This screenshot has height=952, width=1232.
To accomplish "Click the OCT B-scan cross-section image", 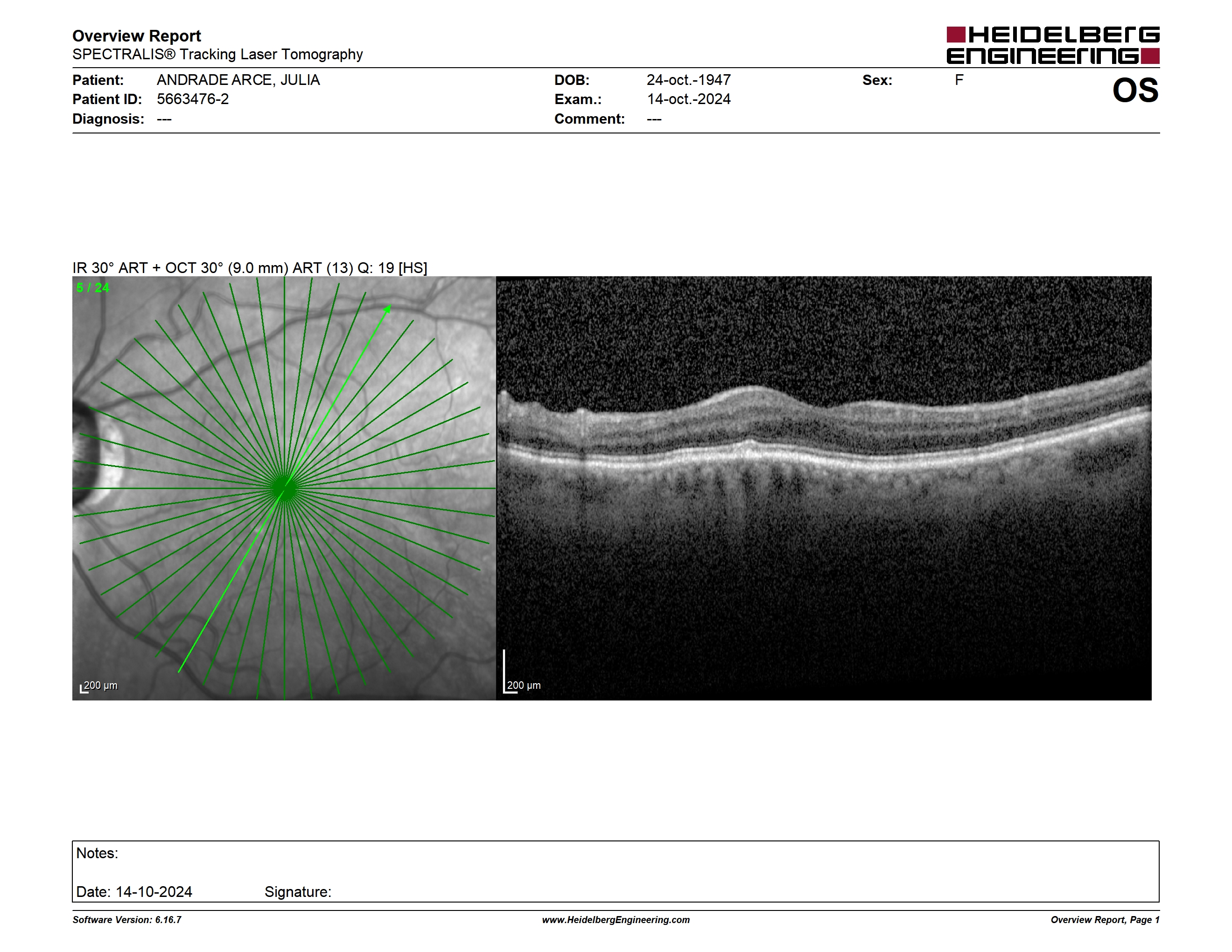I will point(824,489).
